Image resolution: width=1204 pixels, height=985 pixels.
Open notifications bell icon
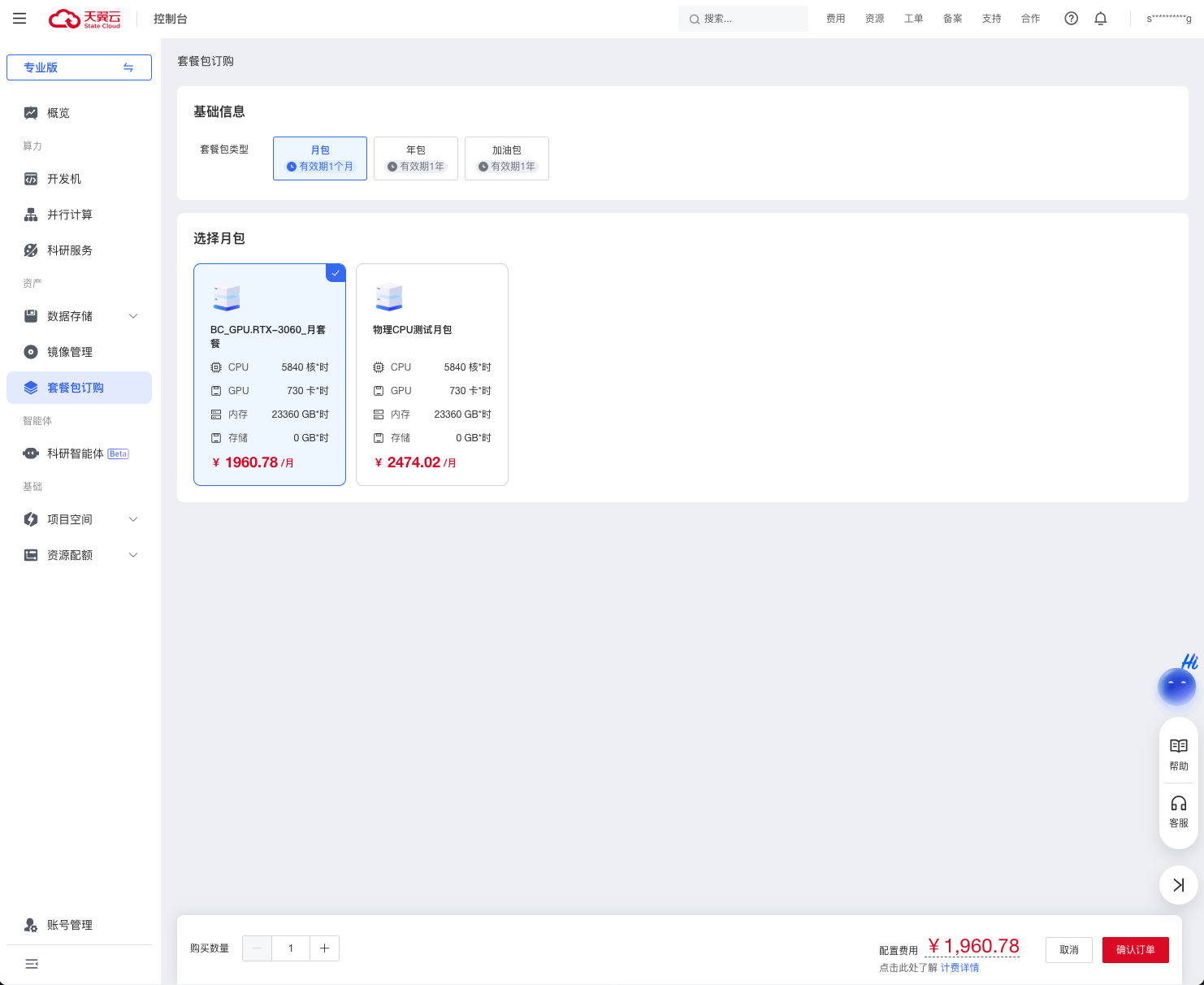pos(1101,19)
